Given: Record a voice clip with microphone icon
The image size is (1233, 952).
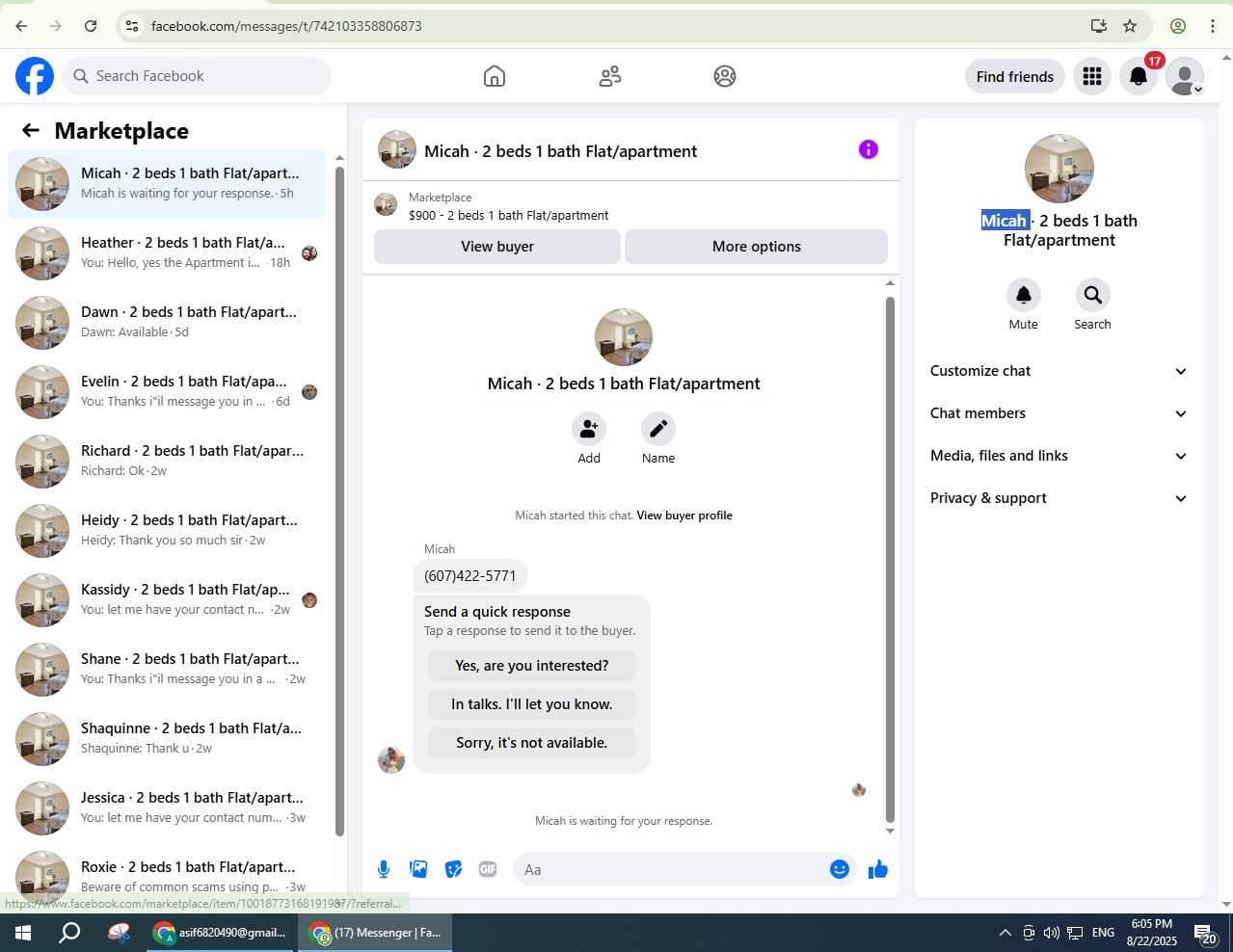Looking at the screenshot, I should point(384,869).
